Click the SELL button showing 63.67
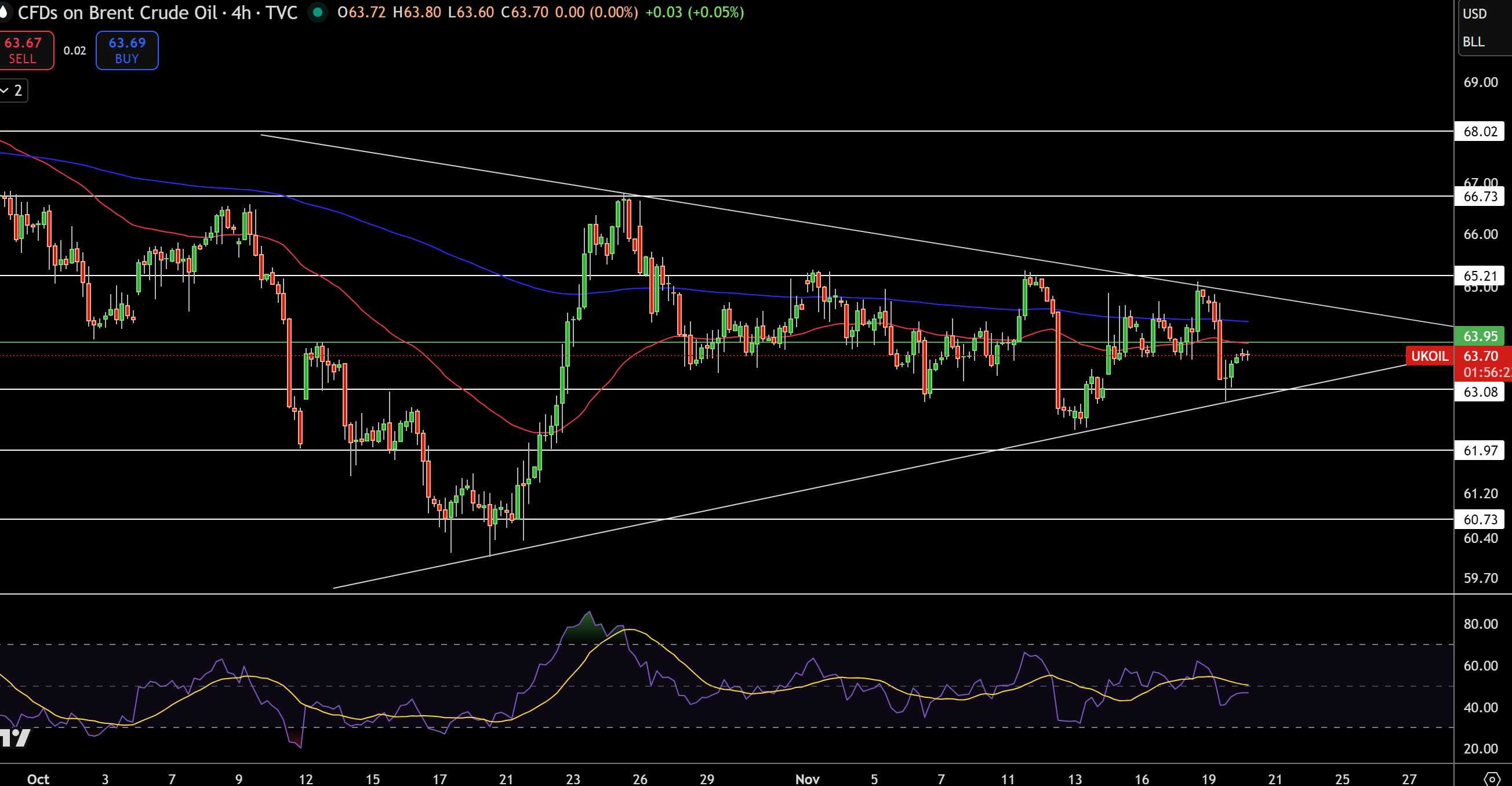The height and width of the screenshot is (786, 1512). tap(27, 50)
